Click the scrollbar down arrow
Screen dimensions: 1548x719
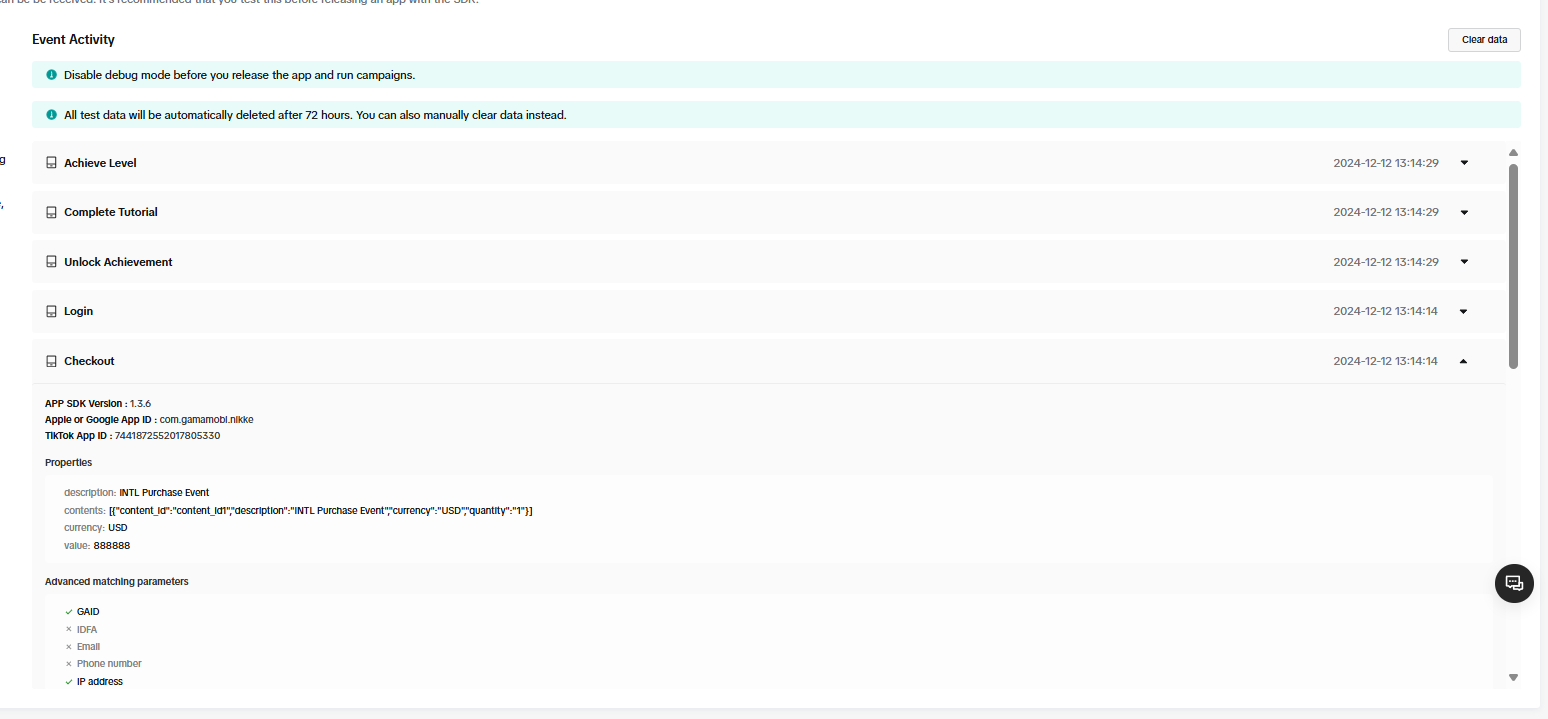tap(1513, 677)
